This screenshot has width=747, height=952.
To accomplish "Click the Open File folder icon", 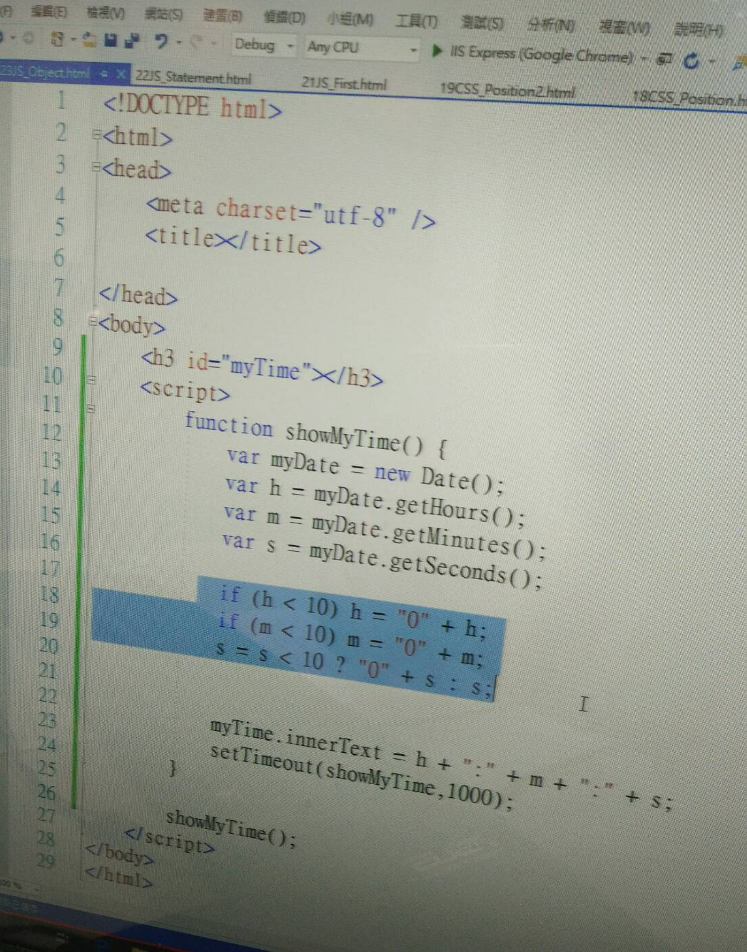I will click(x=89, y=40).
